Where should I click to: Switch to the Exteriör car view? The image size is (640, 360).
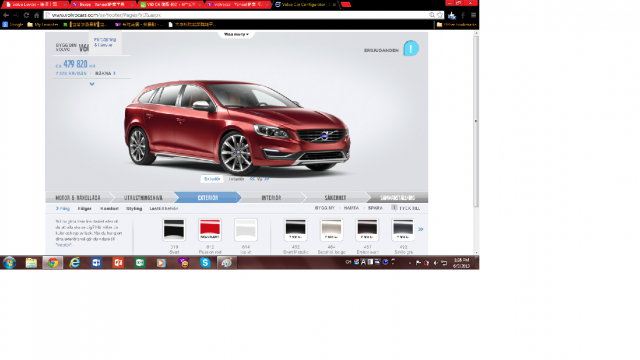tap(212, 179)
